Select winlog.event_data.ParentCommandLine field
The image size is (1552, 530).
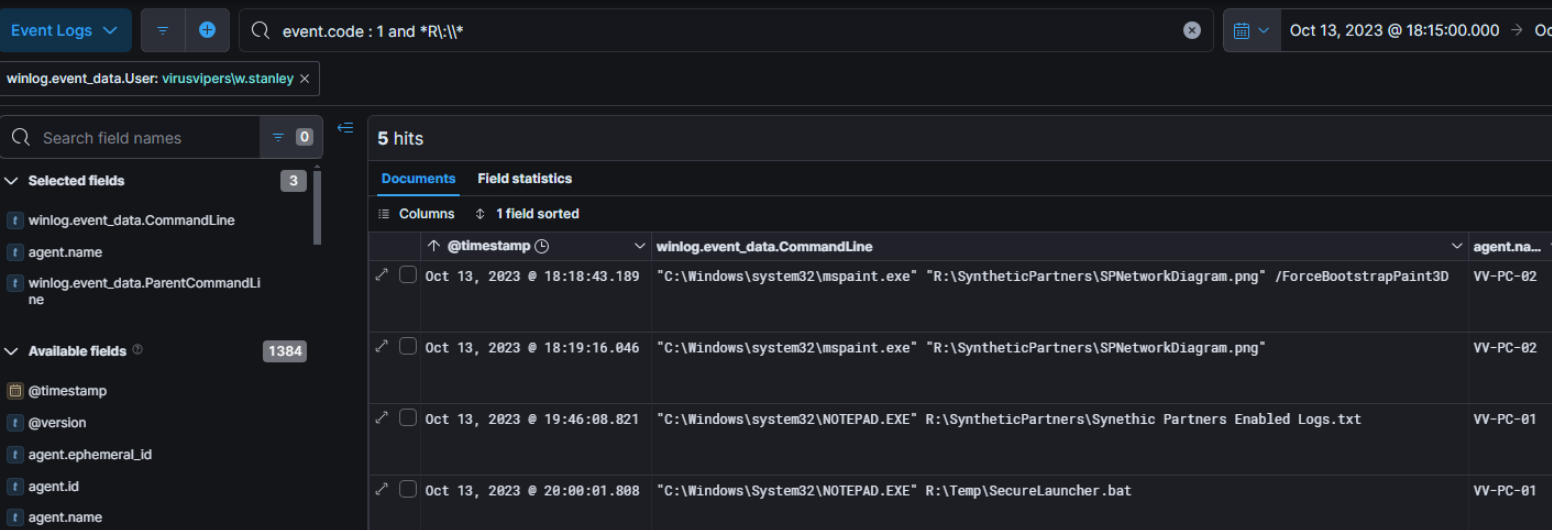pos(144,291)
